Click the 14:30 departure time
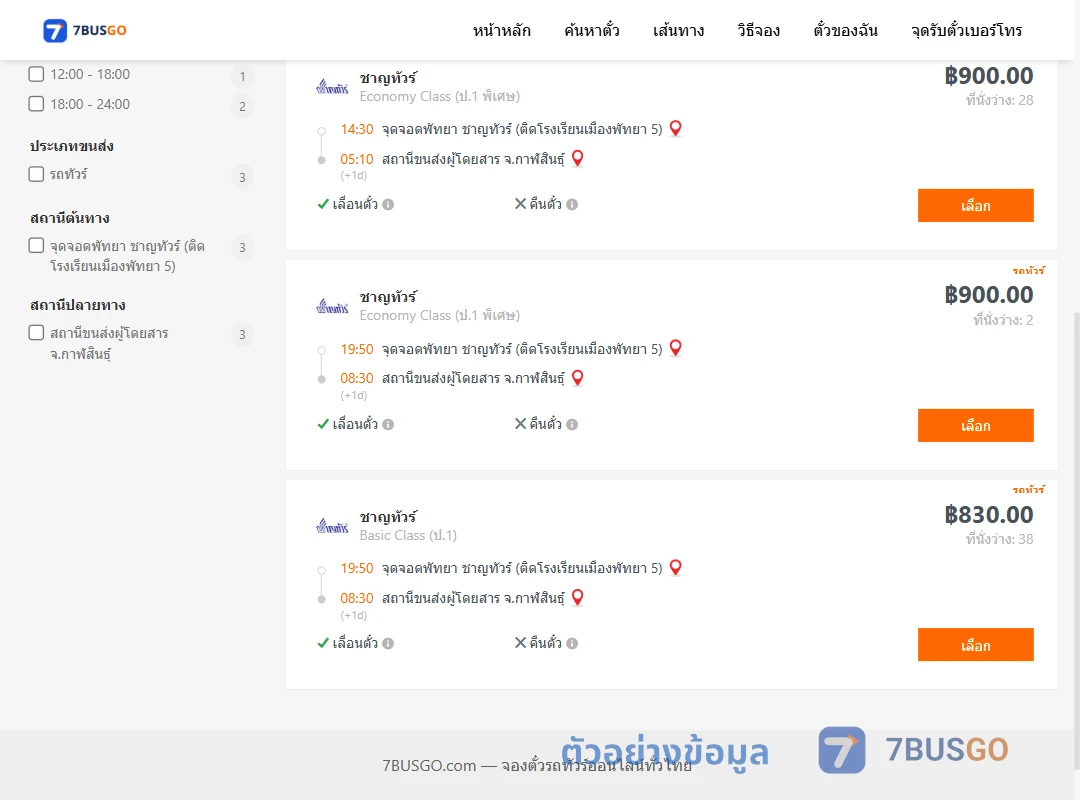1080x800 pixels. tap(357, 129)
